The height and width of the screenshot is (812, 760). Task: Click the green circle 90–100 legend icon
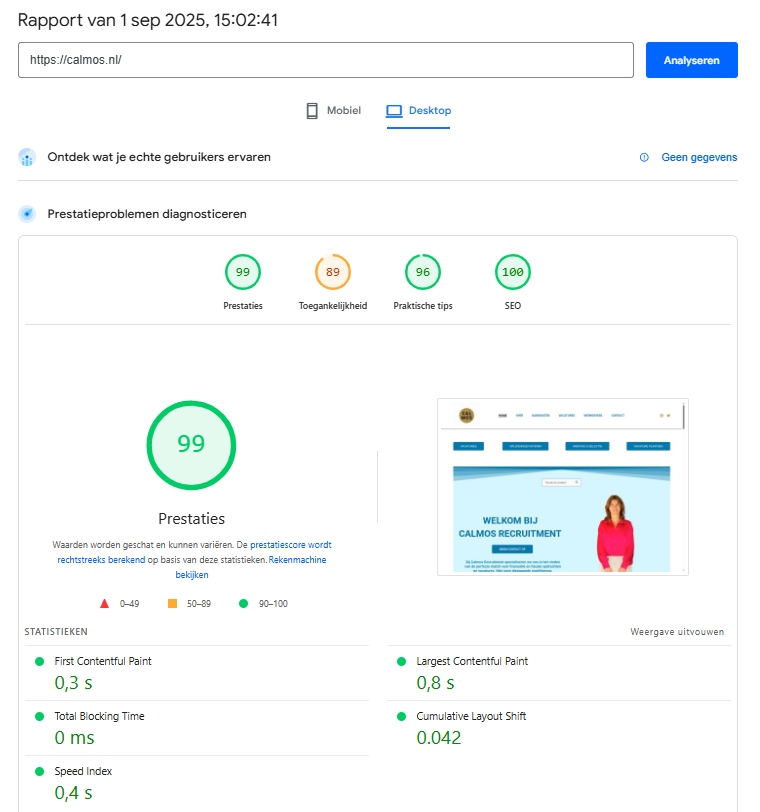243,603
